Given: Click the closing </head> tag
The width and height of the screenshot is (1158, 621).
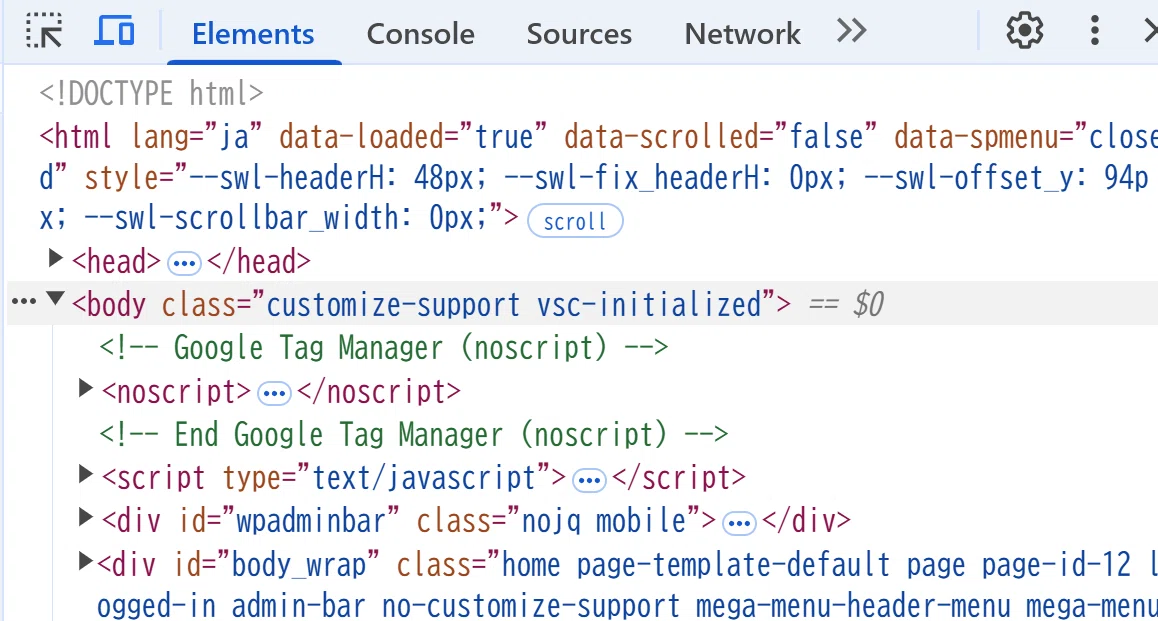Looking at the screenshot, I should coord(259,261).
